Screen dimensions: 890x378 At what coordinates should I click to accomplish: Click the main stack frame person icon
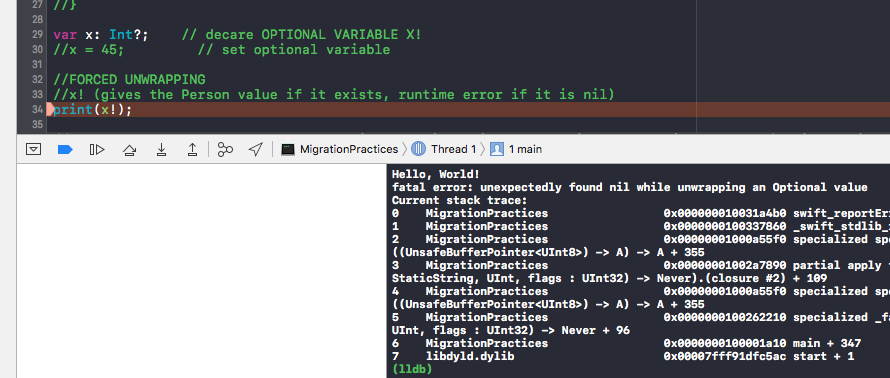point(497,149)
